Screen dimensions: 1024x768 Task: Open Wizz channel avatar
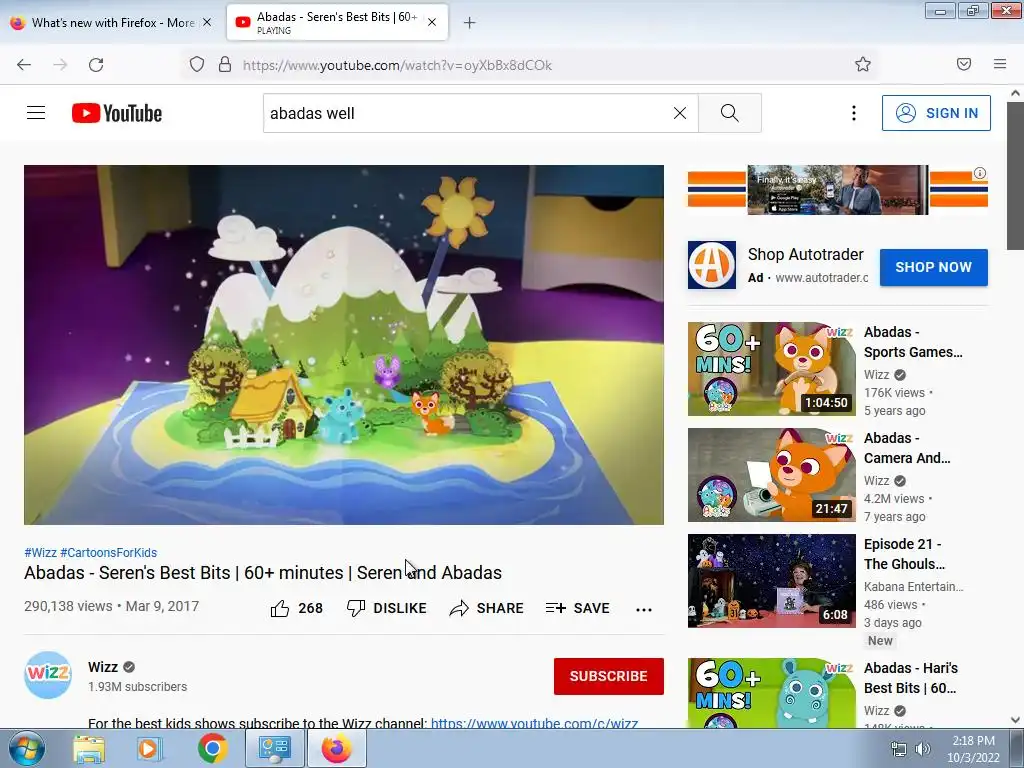coord(48,675)
